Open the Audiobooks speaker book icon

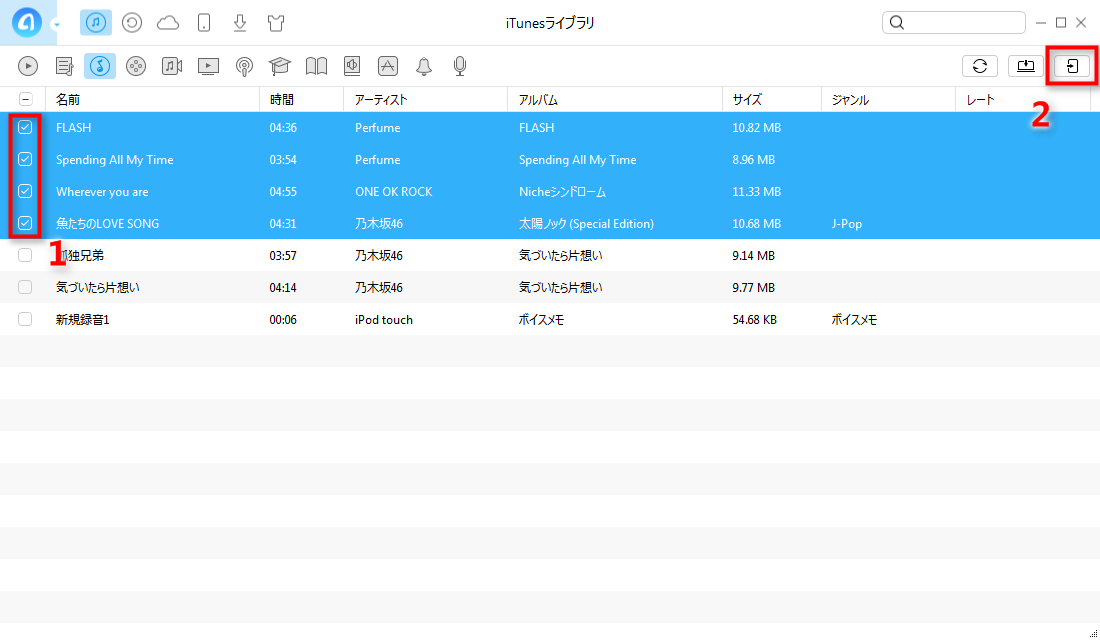point(352,66)
